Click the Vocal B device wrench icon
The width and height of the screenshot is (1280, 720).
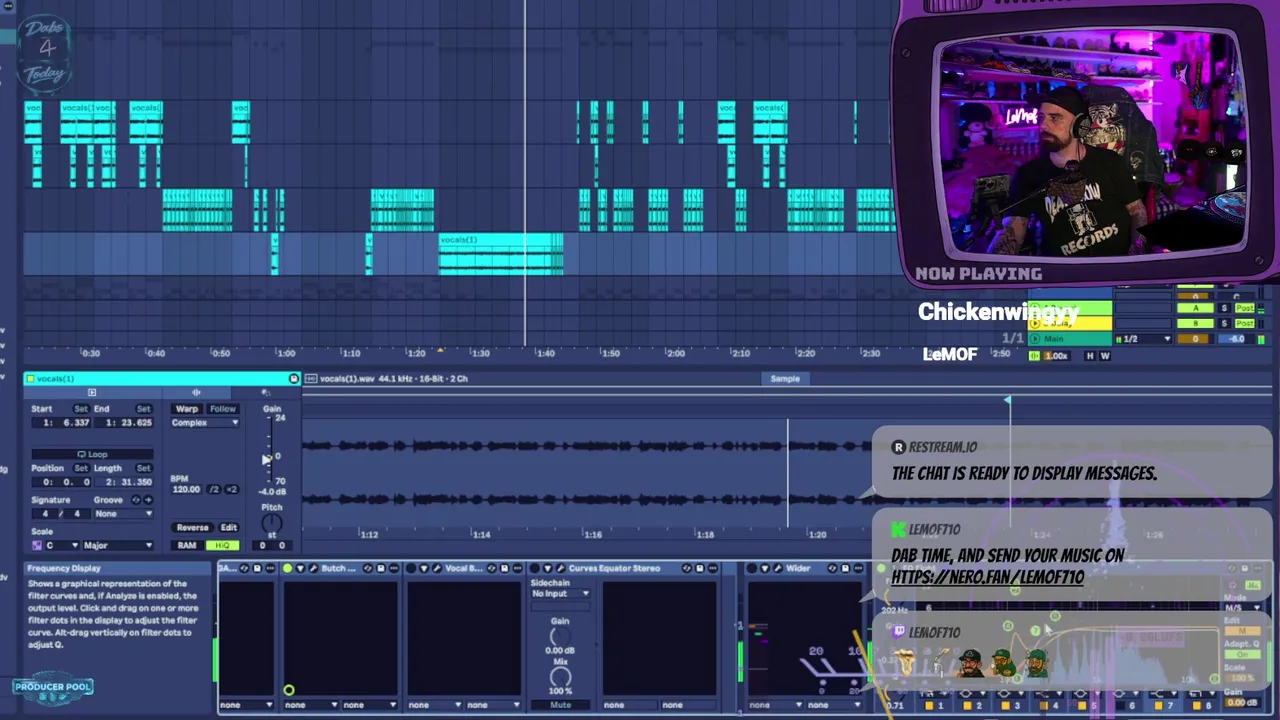coord(437,568)
